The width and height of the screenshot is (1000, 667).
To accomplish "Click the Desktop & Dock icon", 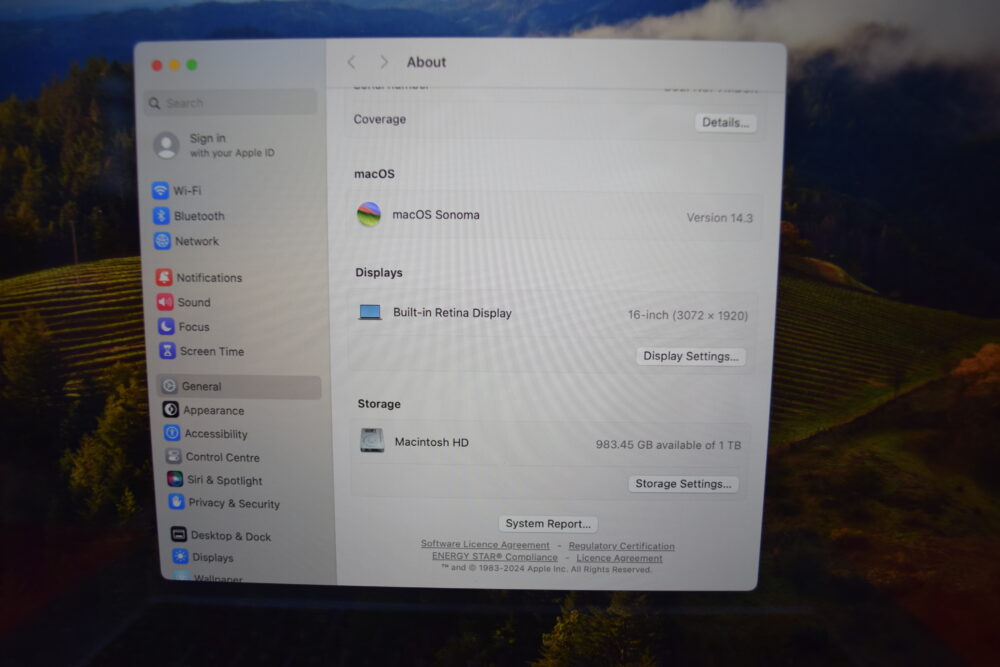I will point(179,534).
